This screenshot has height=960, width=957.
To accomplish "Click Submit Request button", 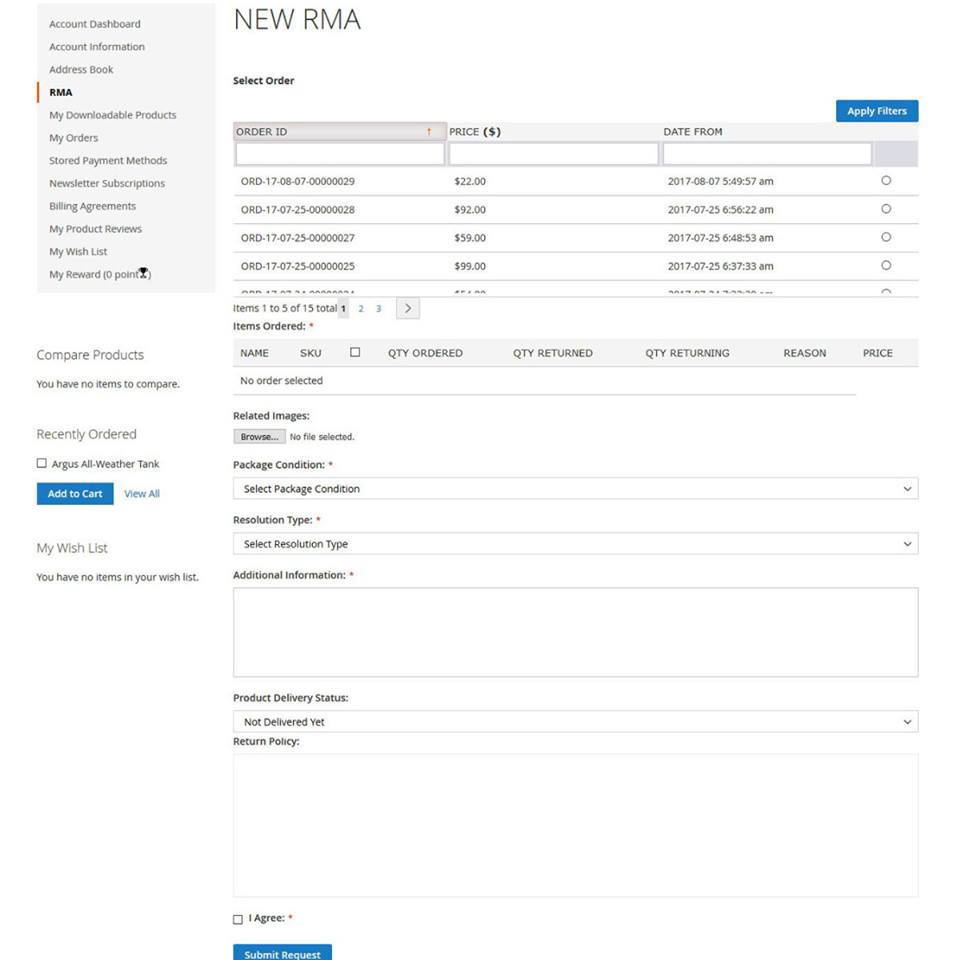I will pos(282,953).
